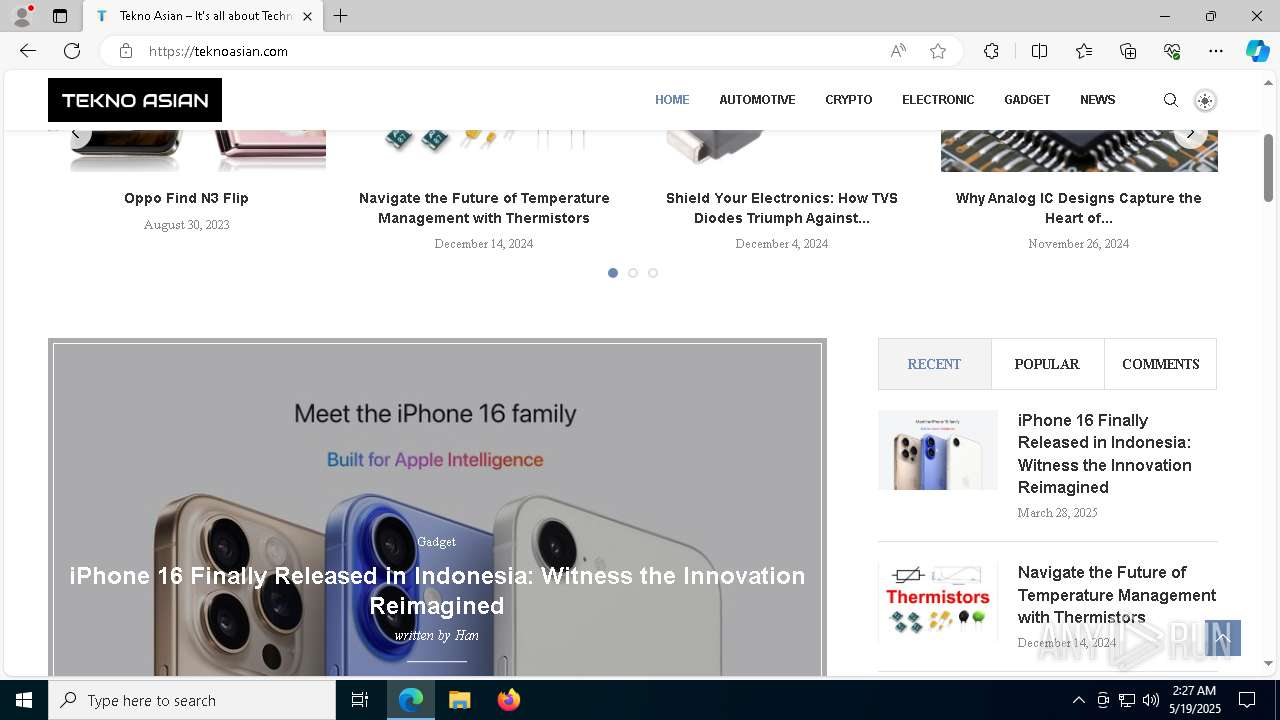Open Browser essentials icon

pos(1172,51)
